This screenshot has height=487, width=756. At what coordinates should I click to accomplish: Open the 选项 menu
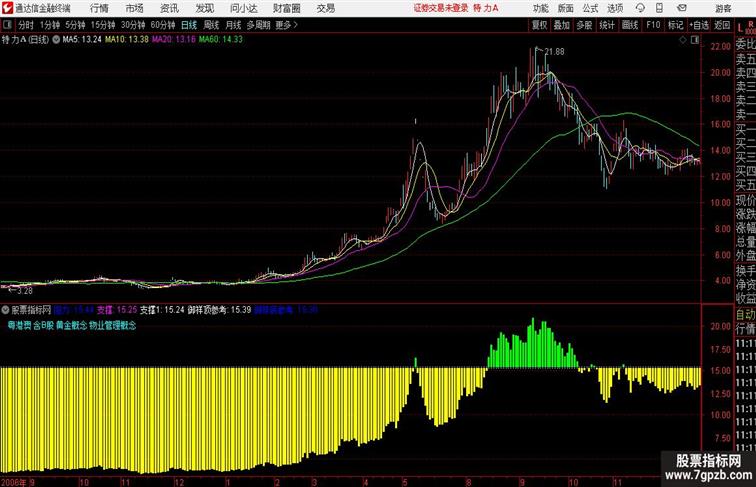(615, 8)
